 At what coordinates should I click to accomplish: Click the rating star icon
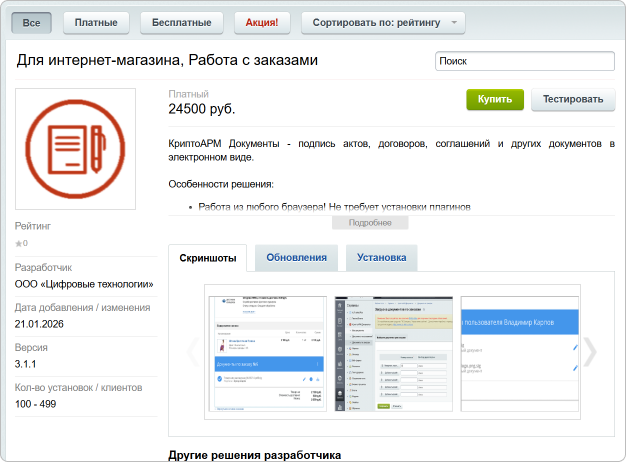tap(18, 244)
